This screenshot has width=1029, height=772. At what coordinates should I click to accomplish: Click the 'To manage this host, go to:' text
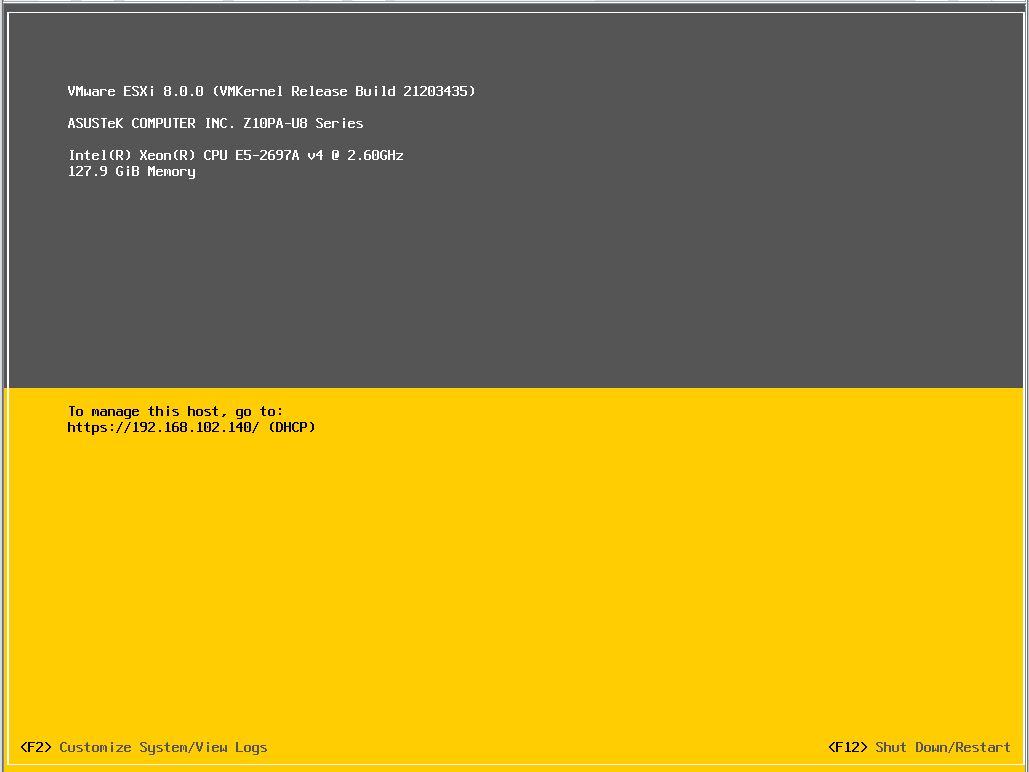(175, 412)
